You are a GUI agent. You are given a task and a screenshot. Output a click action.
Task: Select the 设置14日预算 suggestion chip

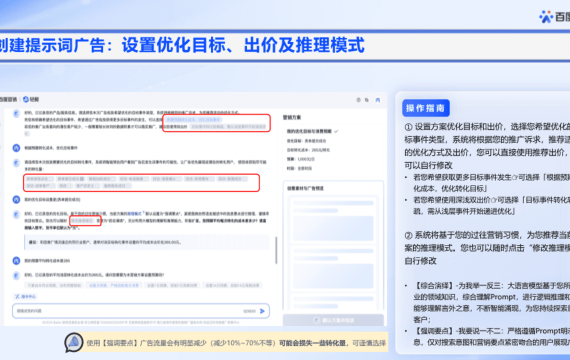[233, 285]
